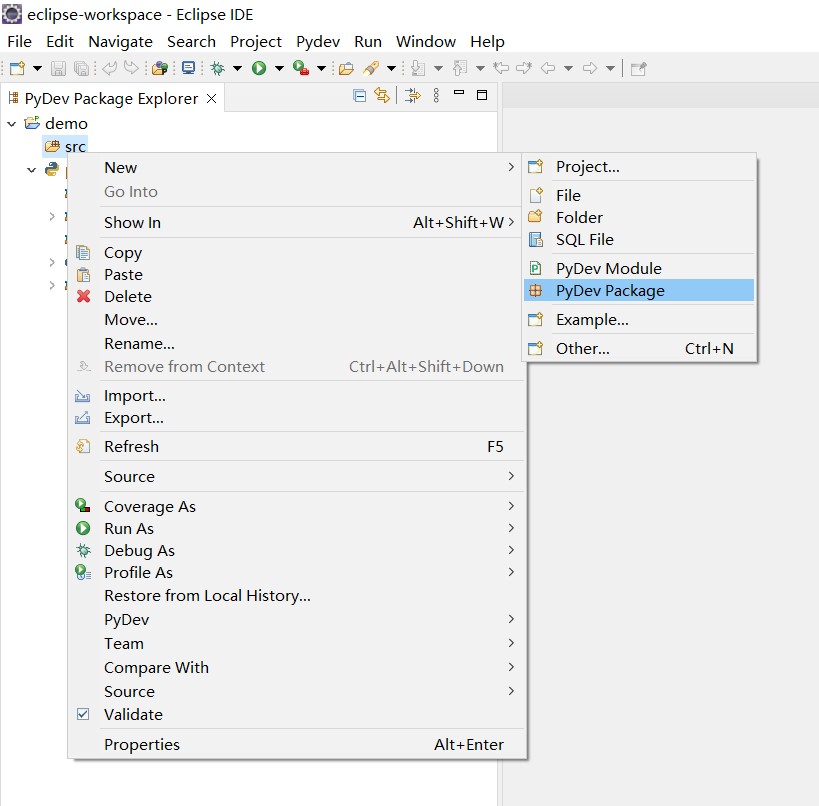Close the PyDev Package Explorer tab
The image size is (819, 806).
(x=212, y=98)
